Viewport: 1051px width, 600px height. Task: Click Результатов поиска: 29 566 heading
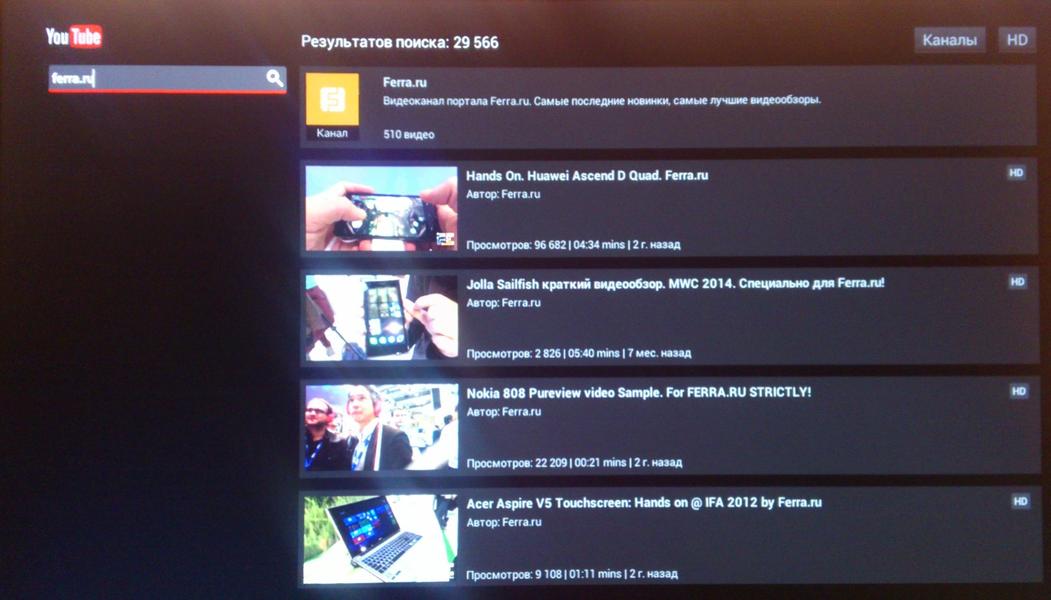(x=399, y=42)
